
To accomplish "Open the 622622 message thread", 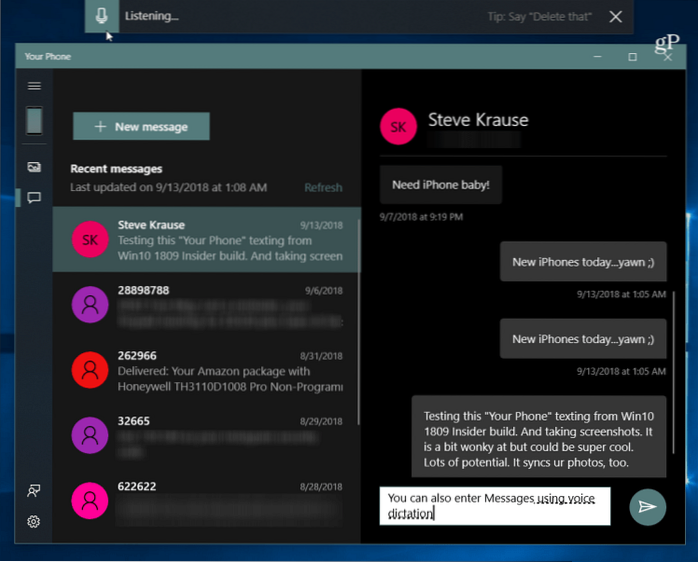I will click(x=205, y=500).
